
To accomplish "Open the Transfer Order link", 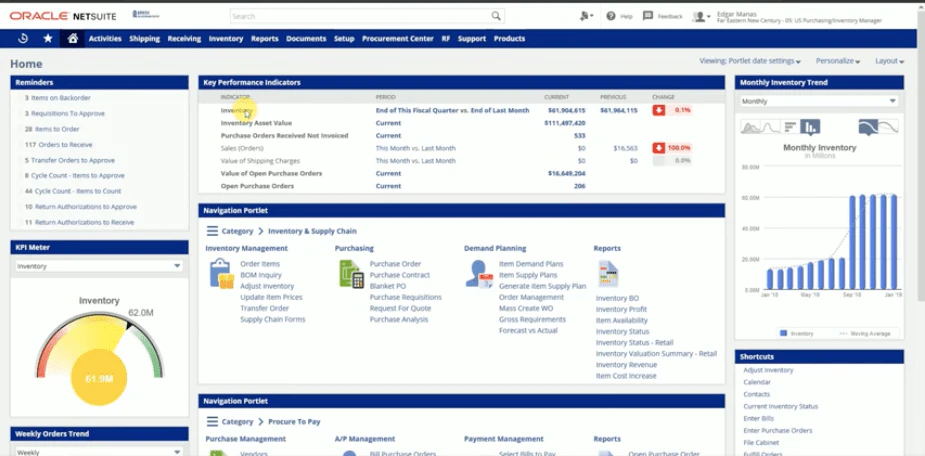I will tap(264, 308).
